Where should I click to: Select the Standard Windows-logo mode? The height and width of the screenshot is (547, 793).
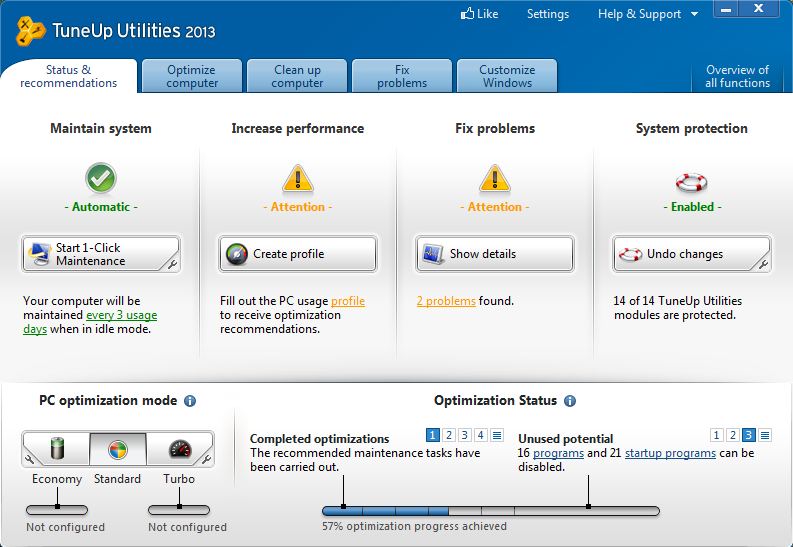(x=118, y=449)
